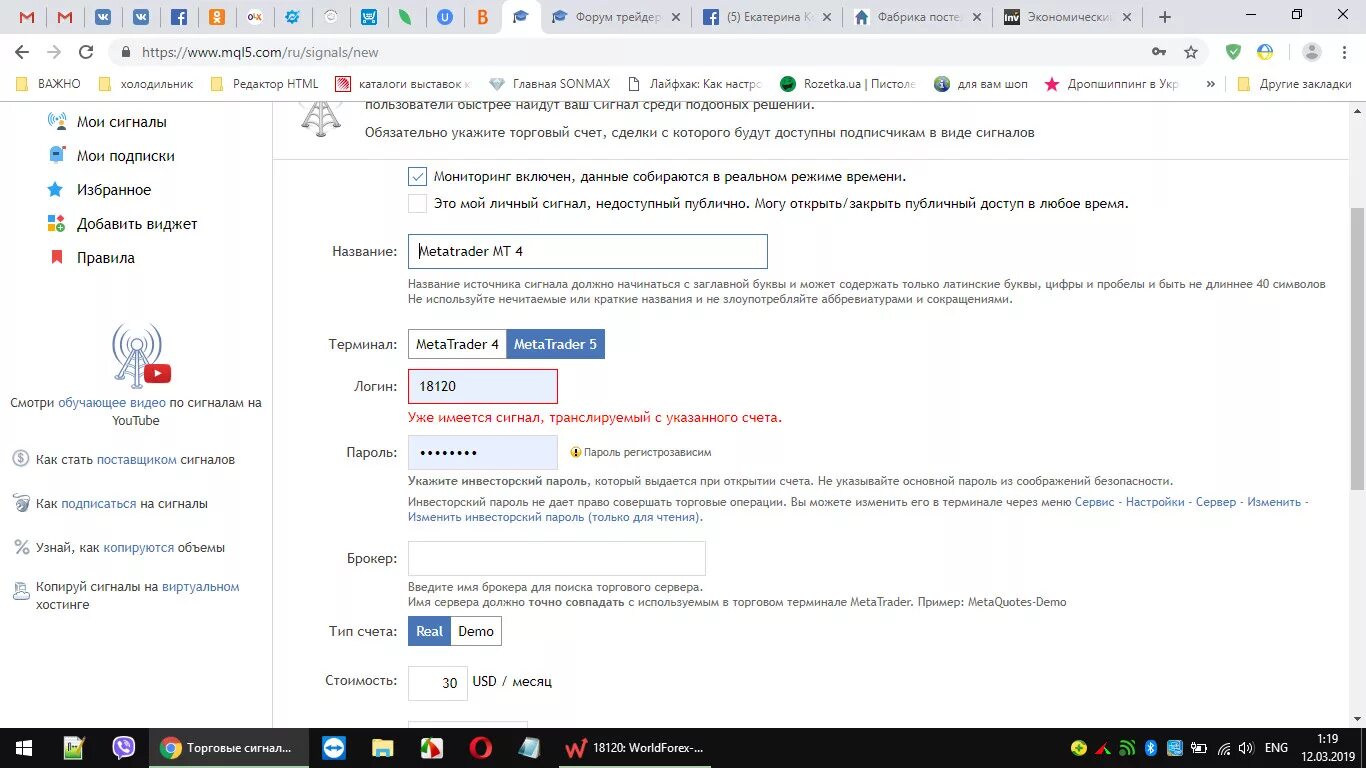Open Opera browser from taskbar
1366x768 pixels.
[x=480, y=748]
